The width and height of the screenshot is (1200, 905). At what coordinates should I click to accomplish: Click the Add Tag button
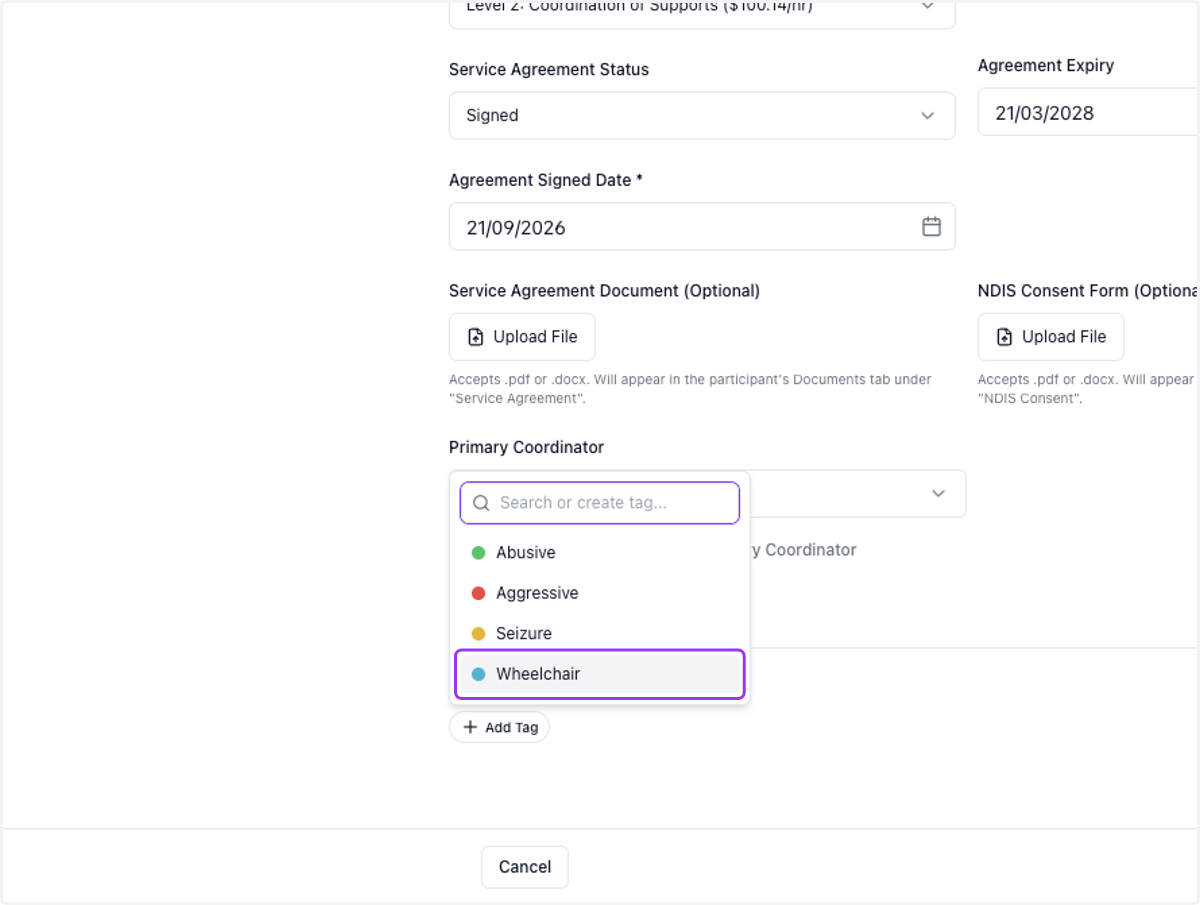[500, 727]
